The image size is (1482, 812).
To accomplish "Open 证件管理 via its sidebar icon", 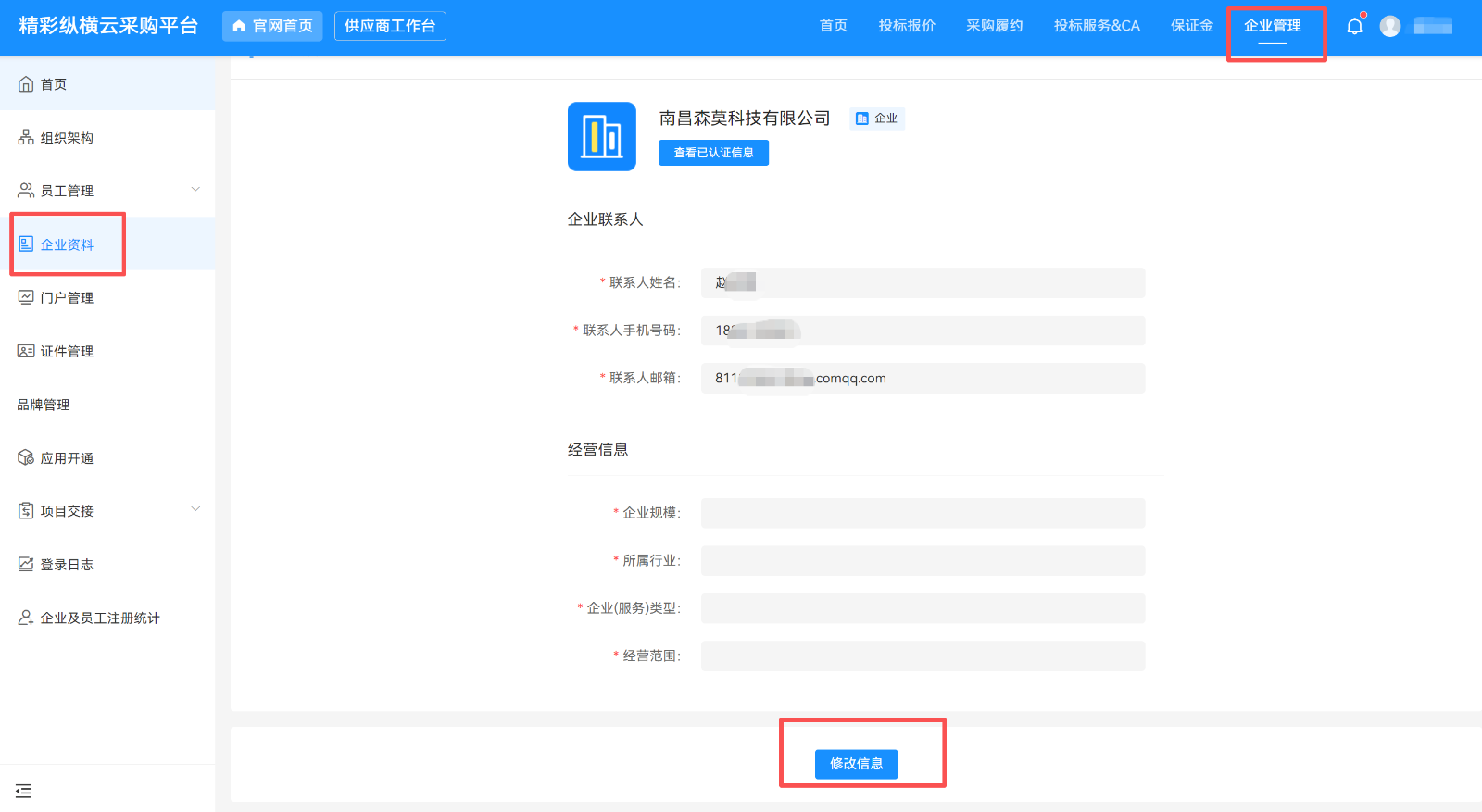I will pyautogui.click(x=26, y=351).
